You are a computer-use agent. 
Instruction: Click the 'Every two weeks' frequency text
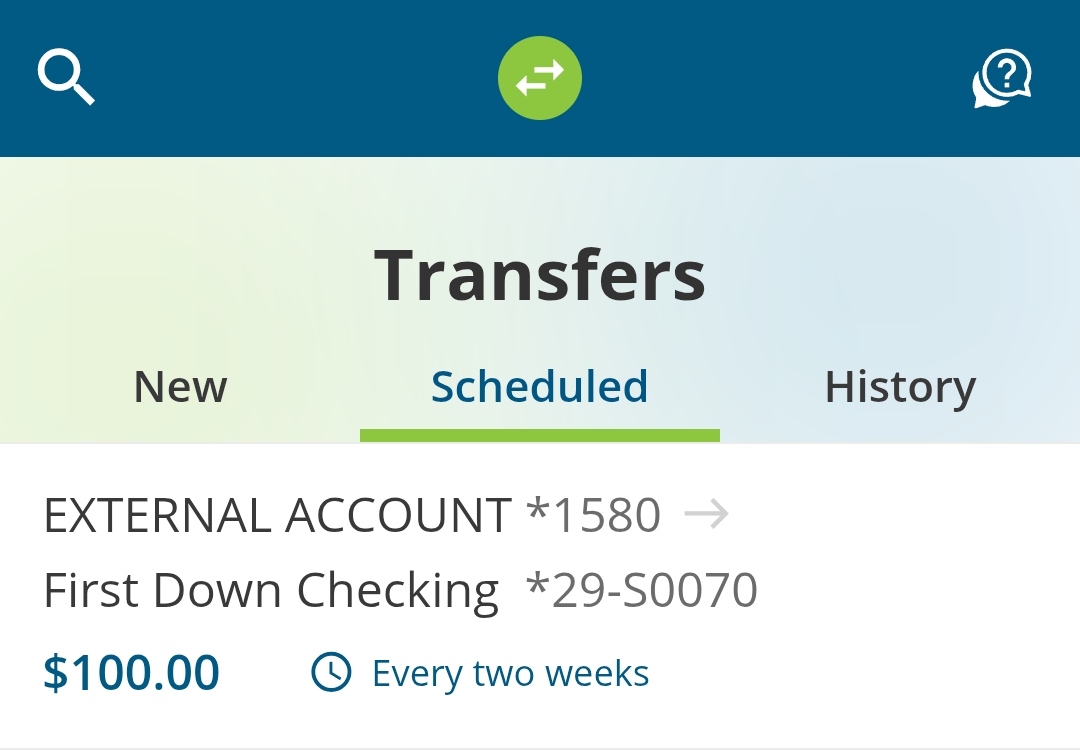[510, 673]
